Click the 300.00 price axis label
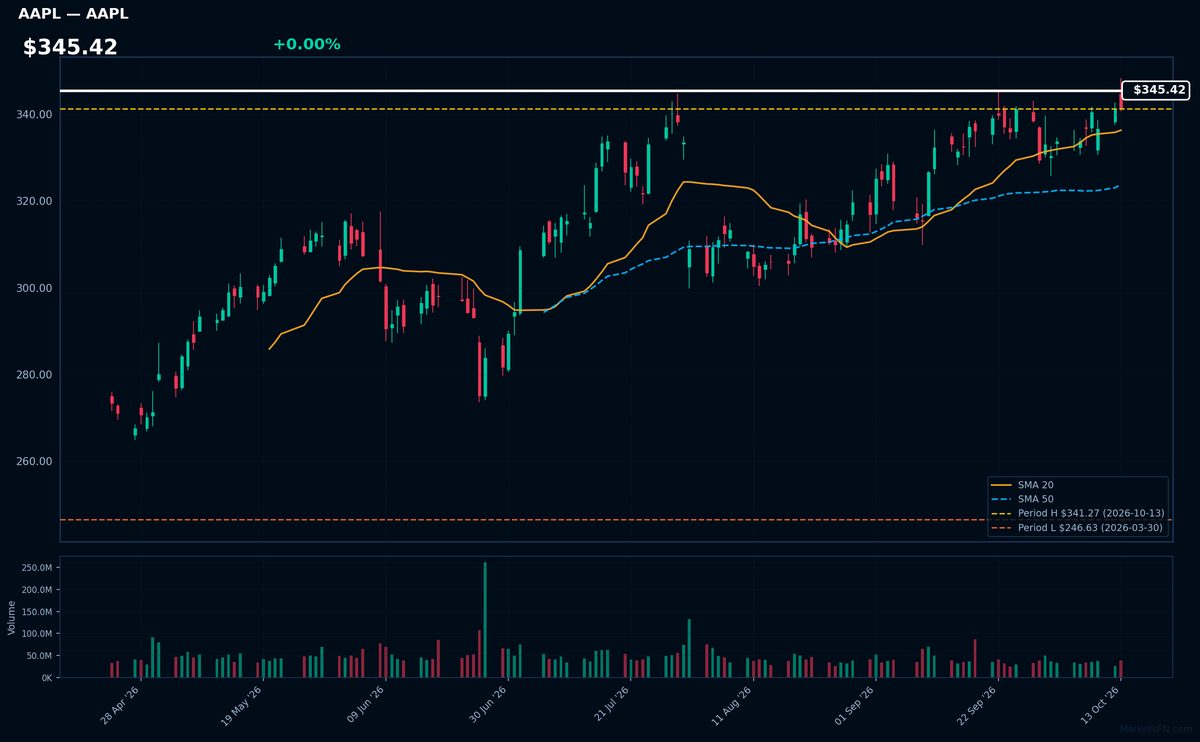 tap(34, 289)
